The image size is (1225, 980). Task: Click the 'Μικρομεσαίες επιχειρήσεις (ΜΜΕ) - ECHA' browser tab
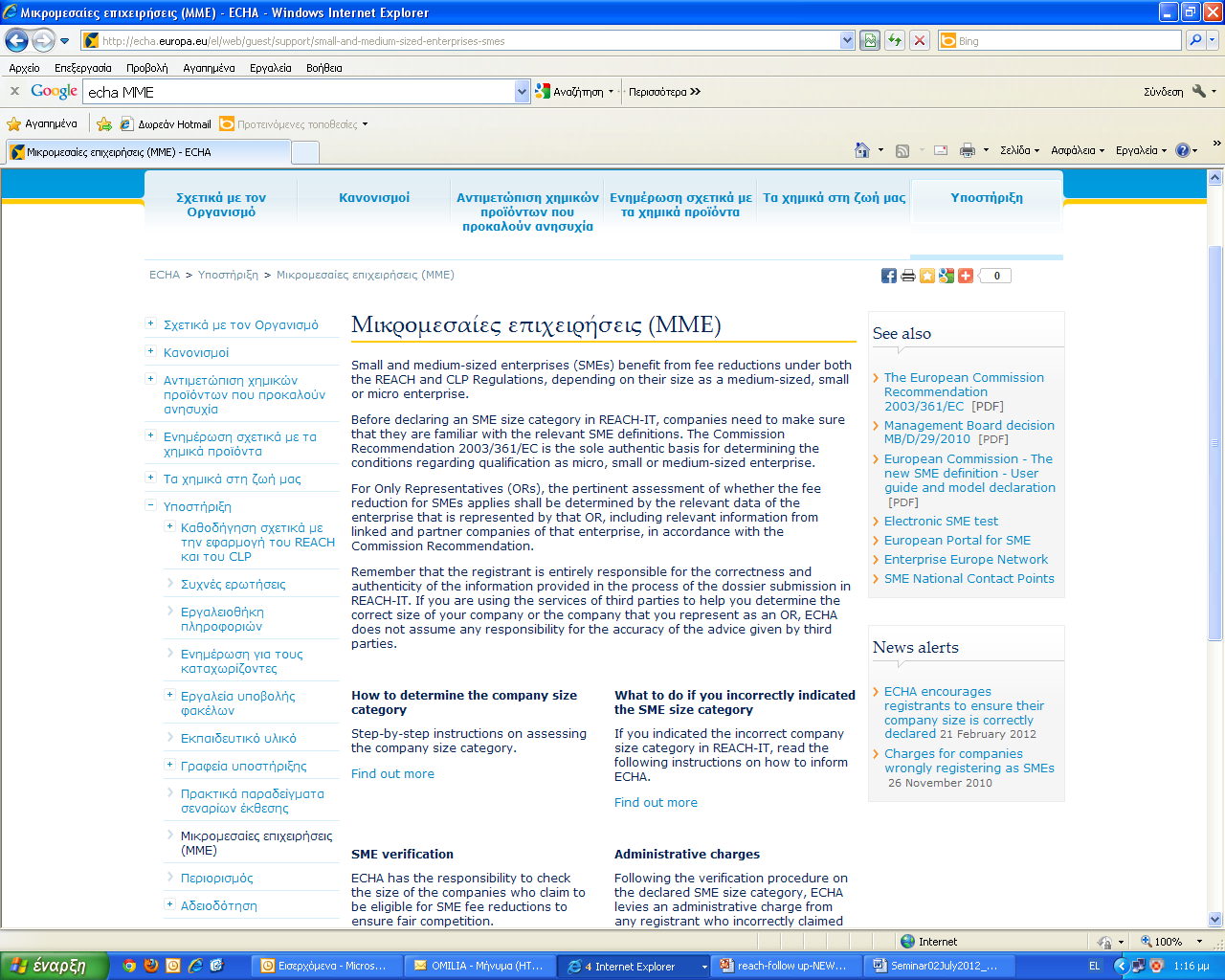click(x=148, y=152)
